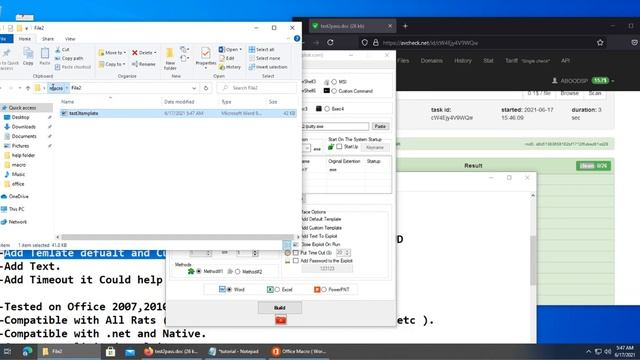This screenshot has height=360, width=640.
Task: Open the API page on avcheck site
Action: pos(565,60)
